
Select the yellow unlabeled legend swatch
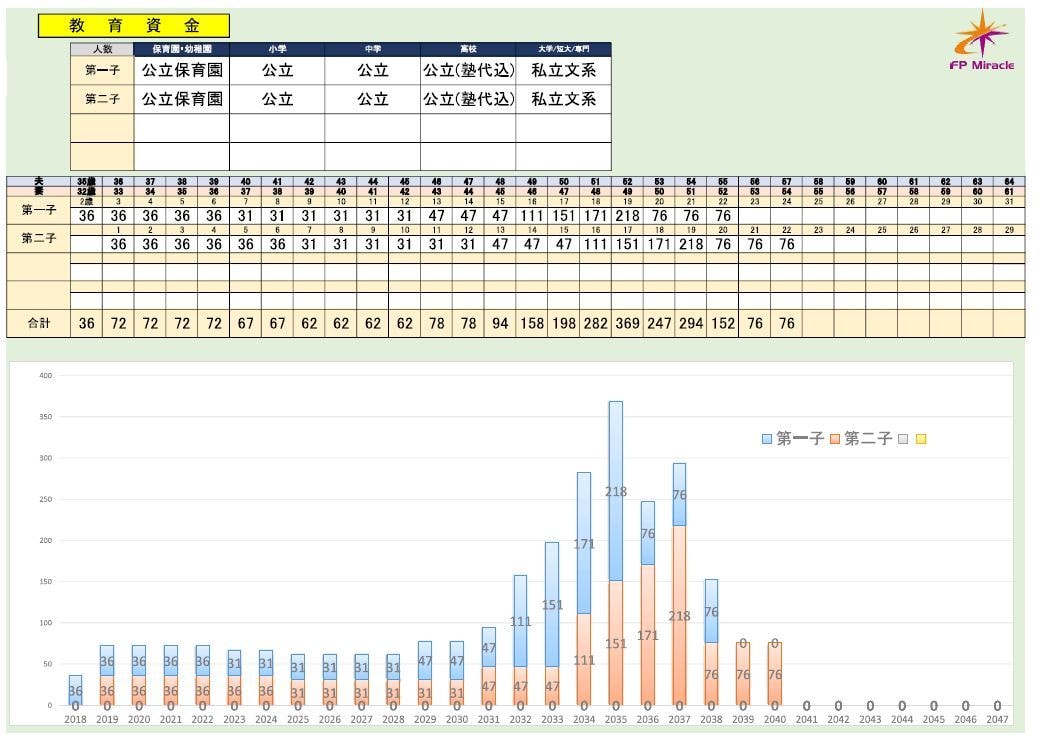921,439
